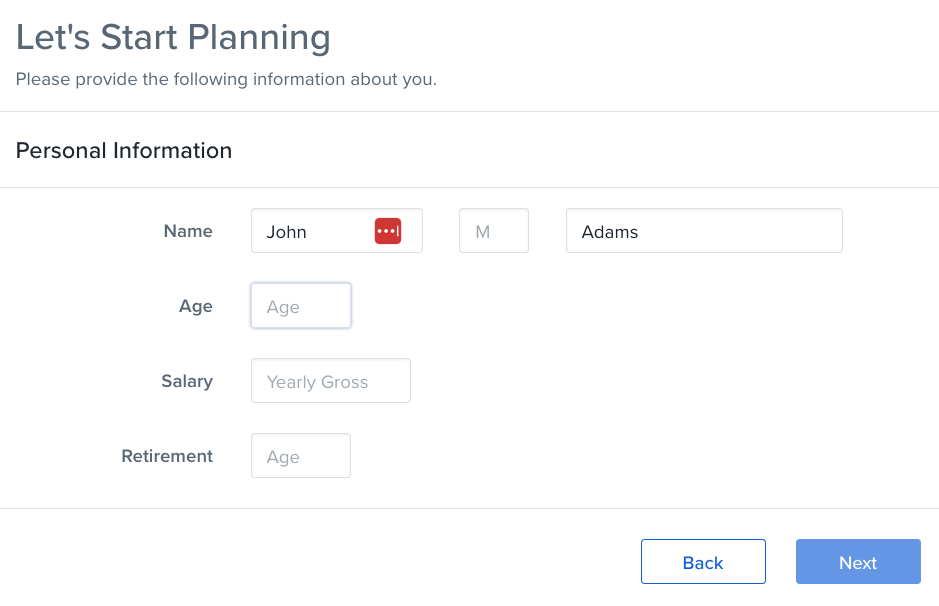Click the Personal Information heading
The height and width of the screenshot is (606, 939).
coord(124,150)
